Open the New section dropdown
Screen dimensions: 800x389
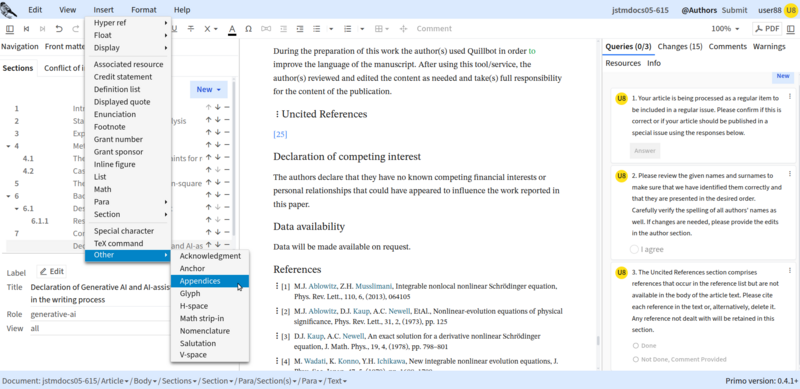[x=209, y=89]
